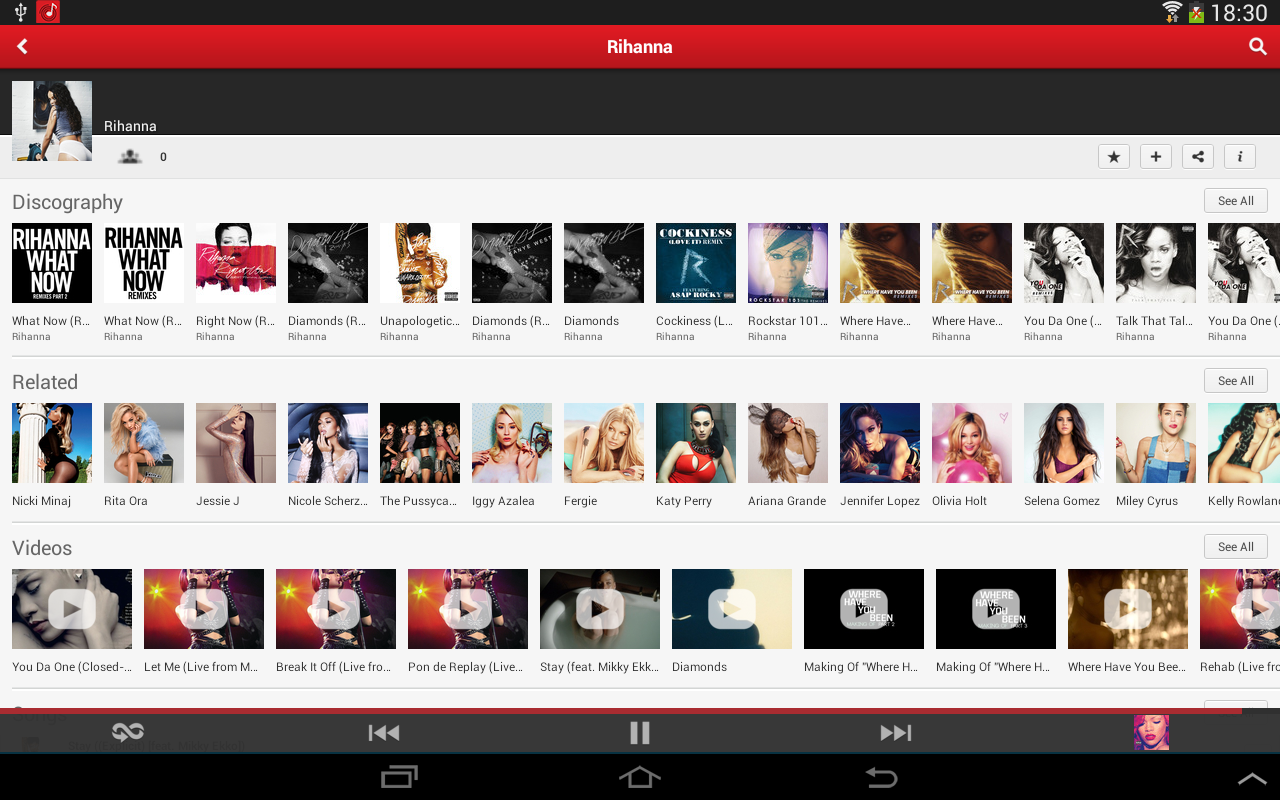Play the You Da One video
The image size is (1280, 800).
[72, 609]
